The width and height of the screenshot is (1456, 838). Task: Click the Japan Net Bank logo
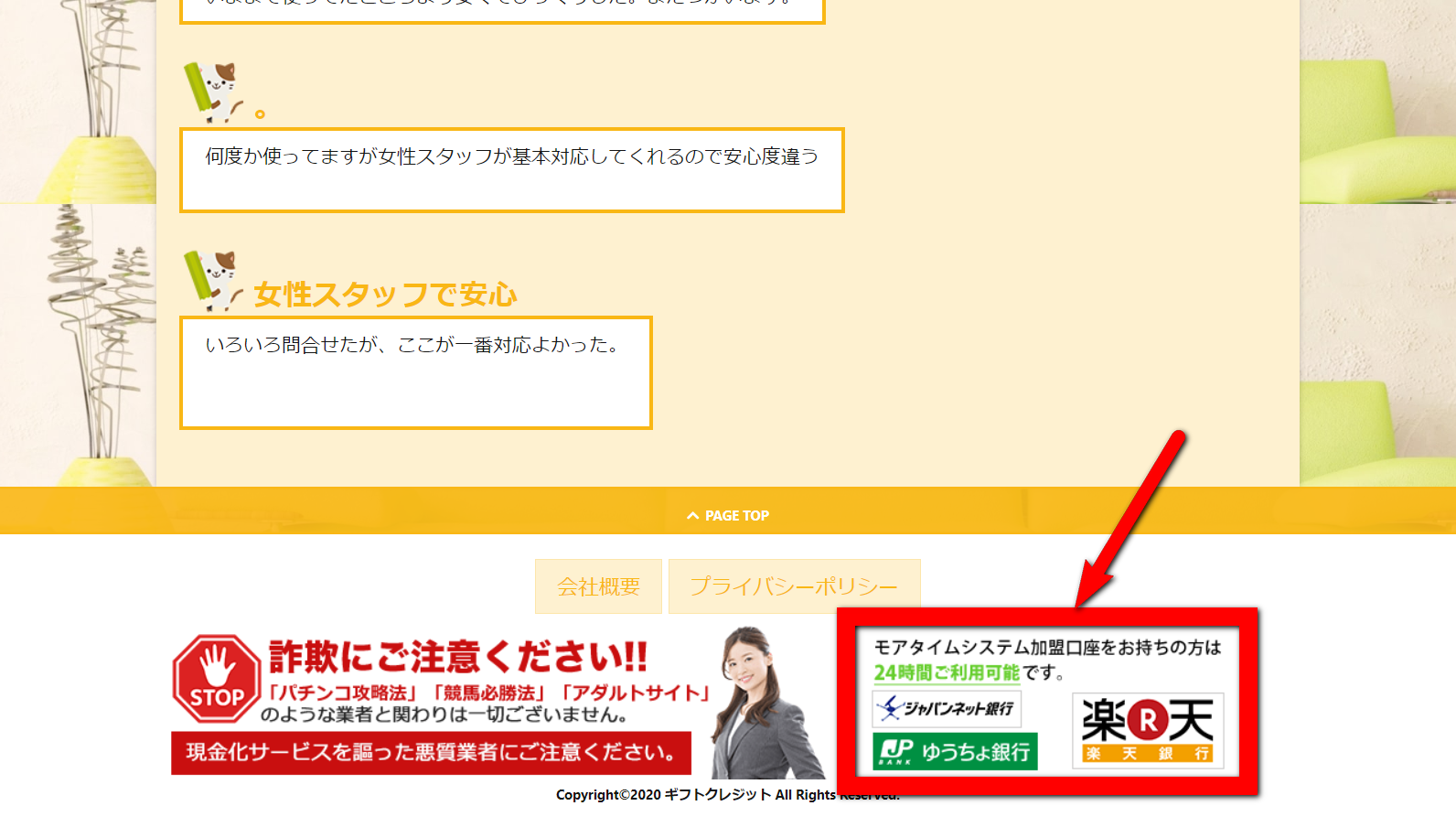click(947, 709)
